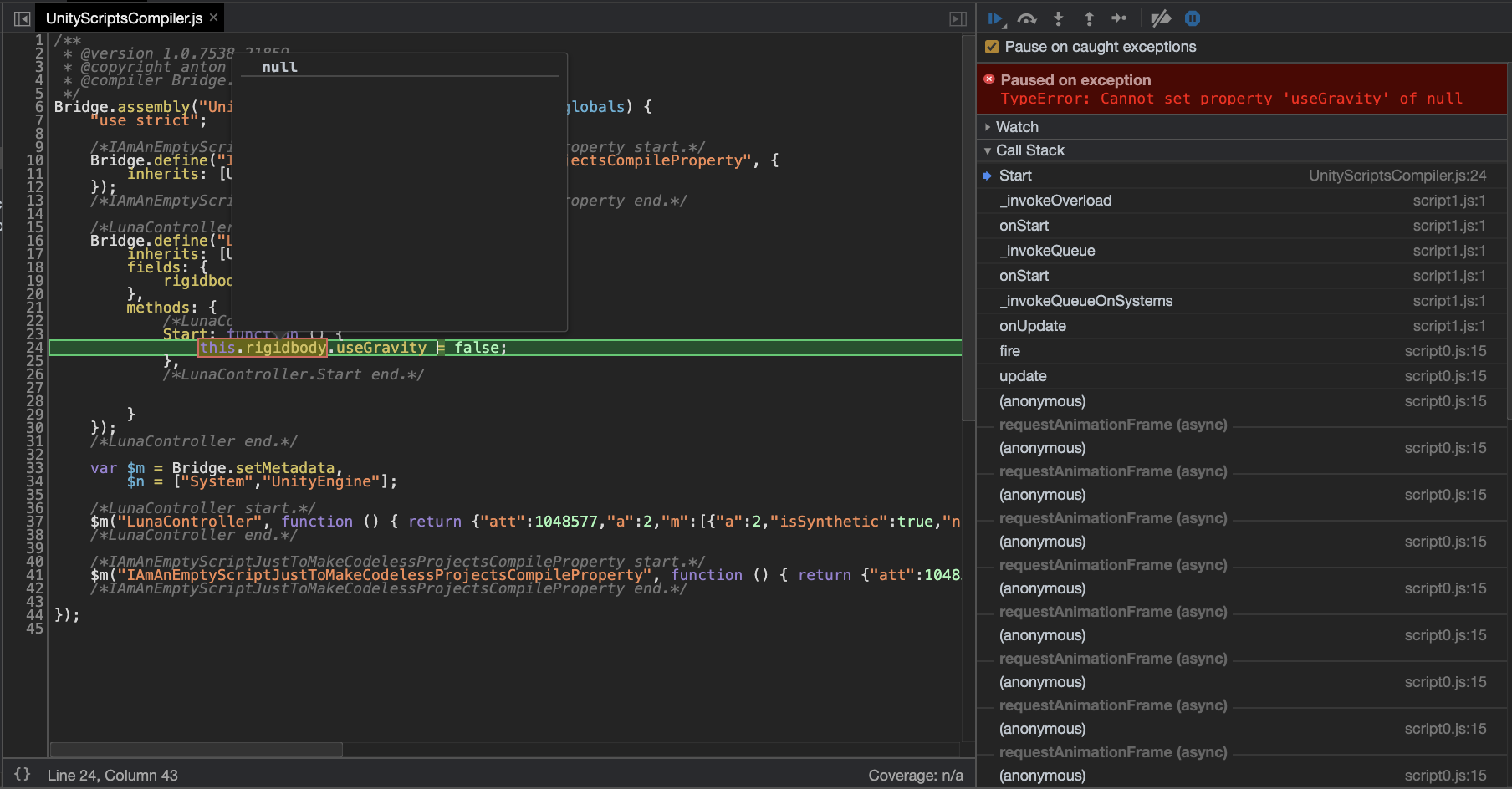1512x789 pixels.
Task: Pretty print the source with braces icon
Action: [x=23, y=774]
